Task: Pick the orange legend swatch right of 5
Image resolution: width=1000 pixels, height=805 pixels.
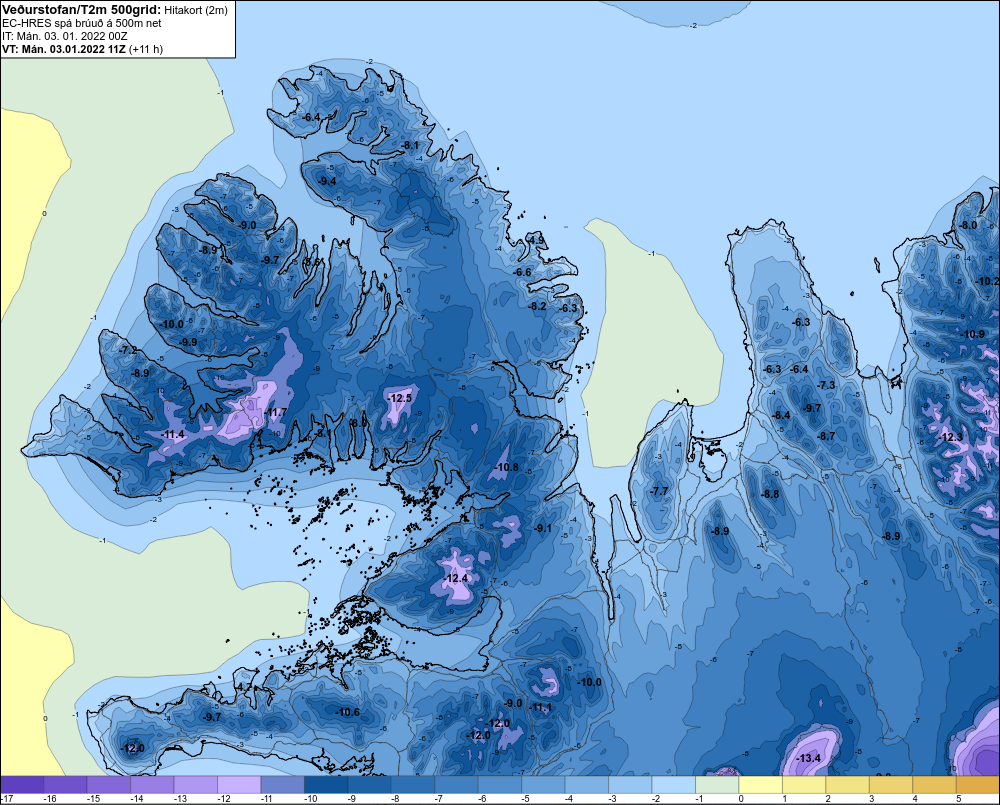Action: pos(978,785)
